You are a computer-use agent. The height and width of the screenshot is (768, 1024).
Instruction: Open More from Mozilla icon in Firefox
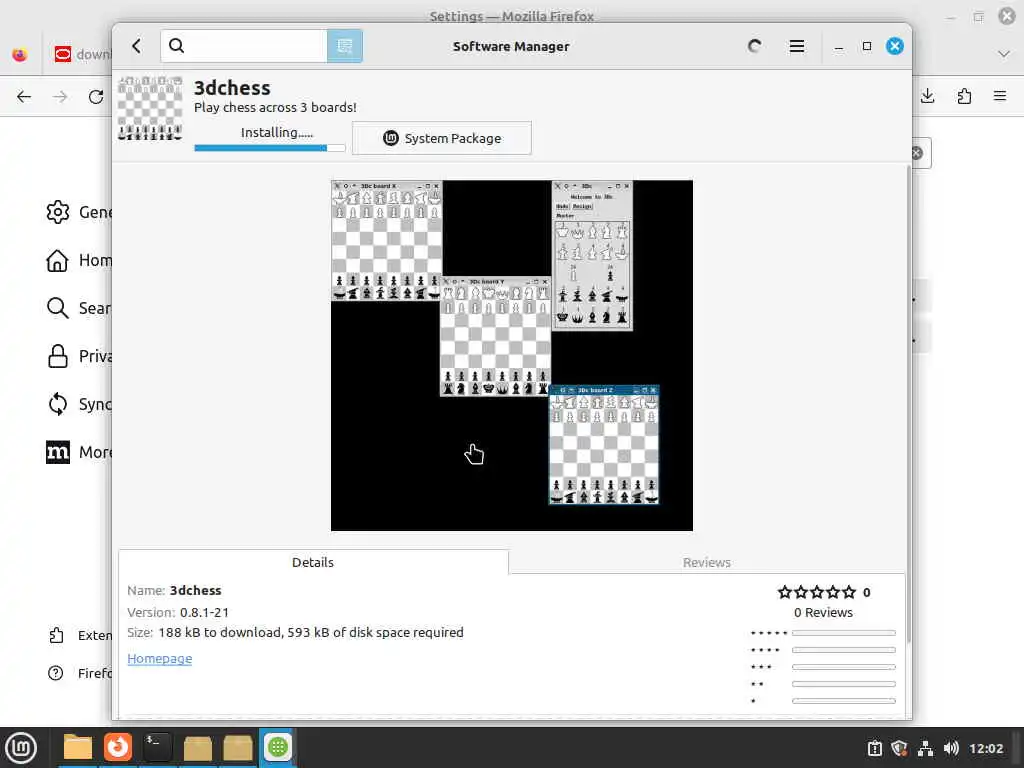coord(57,452)
